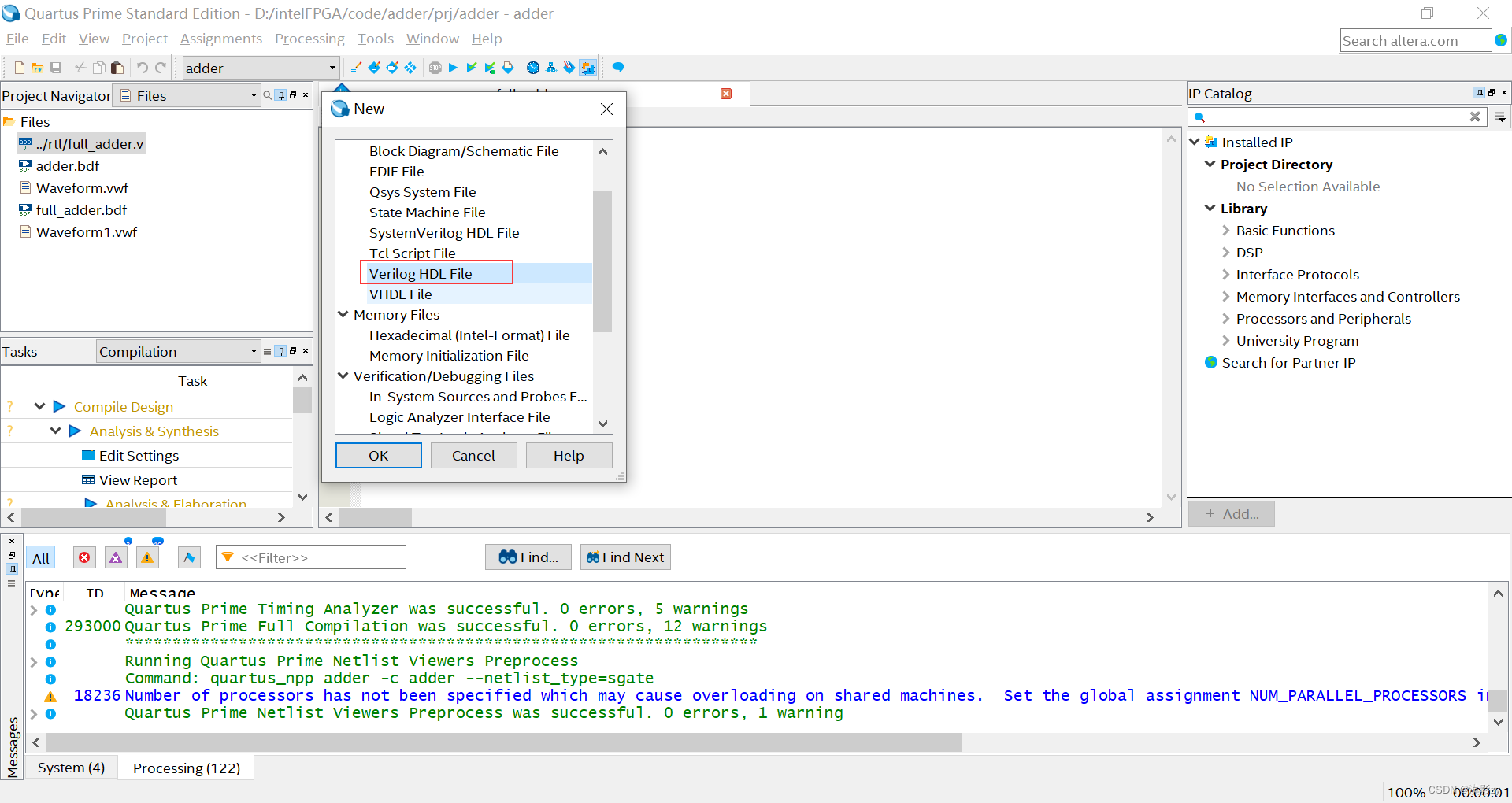The width and height of the screenshot is (1512, 803).
Task: Click the Redo arrow toolbar icon
Action: [x=161, y=68]
